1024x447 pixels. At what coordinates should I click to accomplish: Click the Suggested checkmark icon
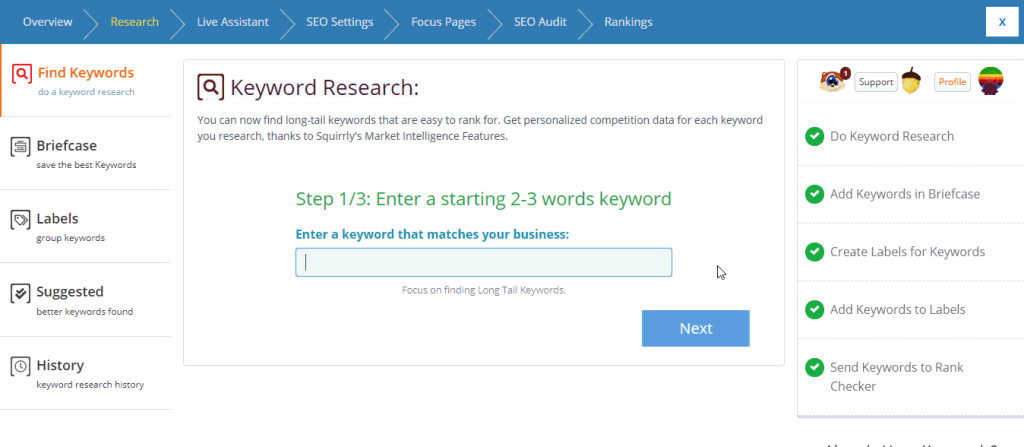(x=20, y=294)
